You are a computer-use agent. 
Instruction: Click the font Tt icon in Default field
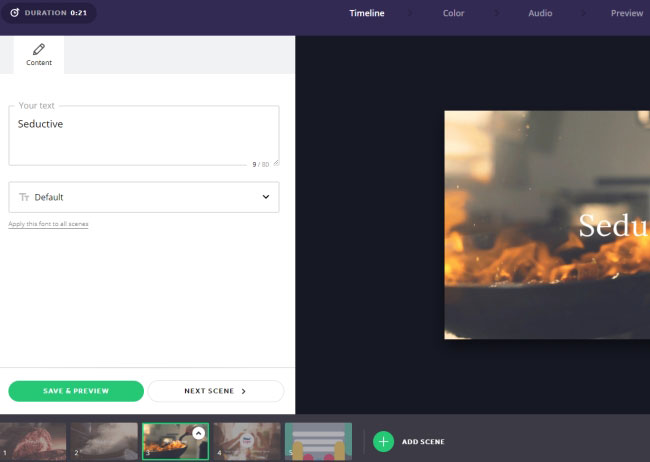point(24,197)
